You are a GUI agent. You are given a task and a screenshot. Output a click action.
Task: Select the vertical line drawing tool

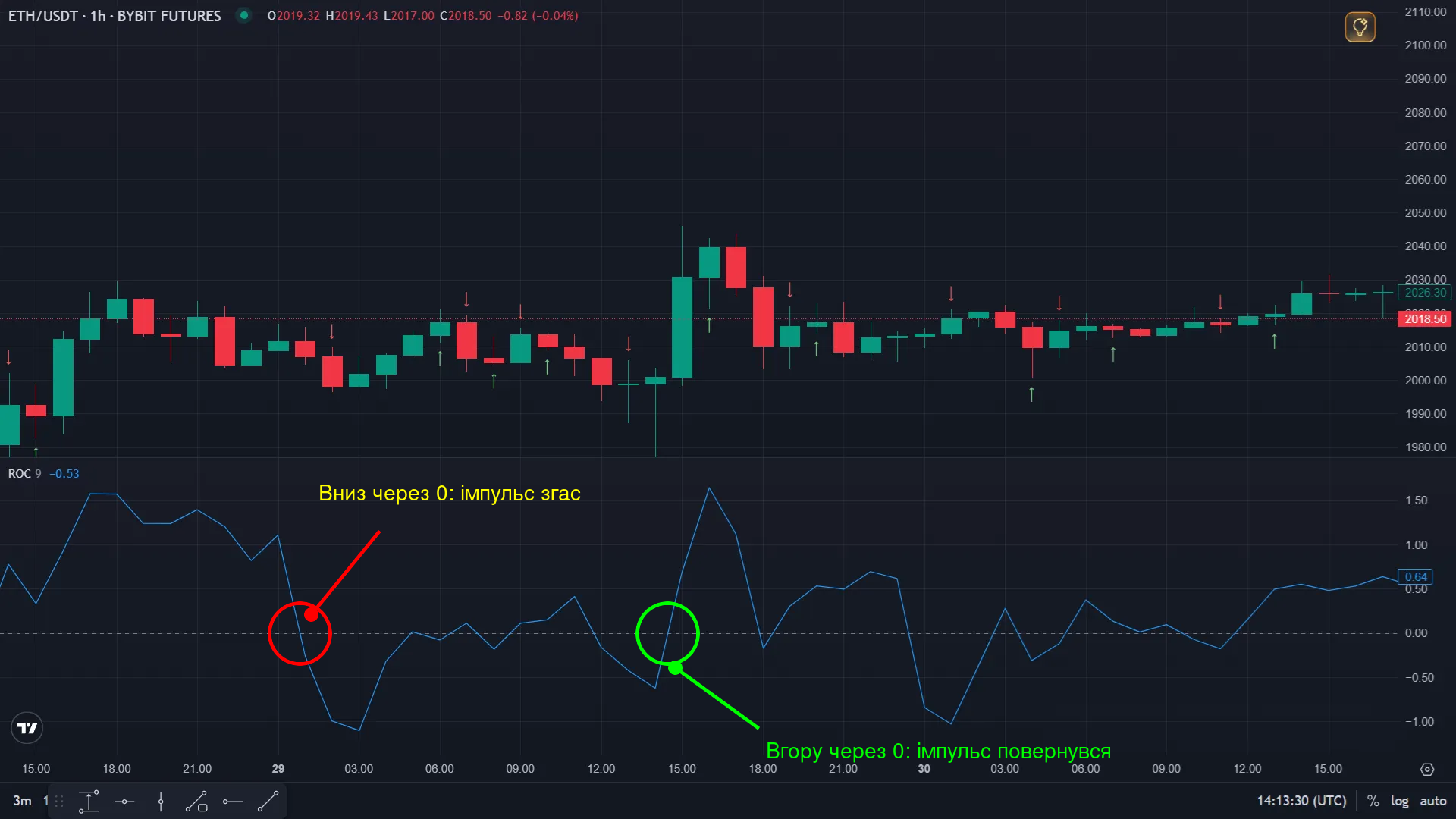pos(161,802)
